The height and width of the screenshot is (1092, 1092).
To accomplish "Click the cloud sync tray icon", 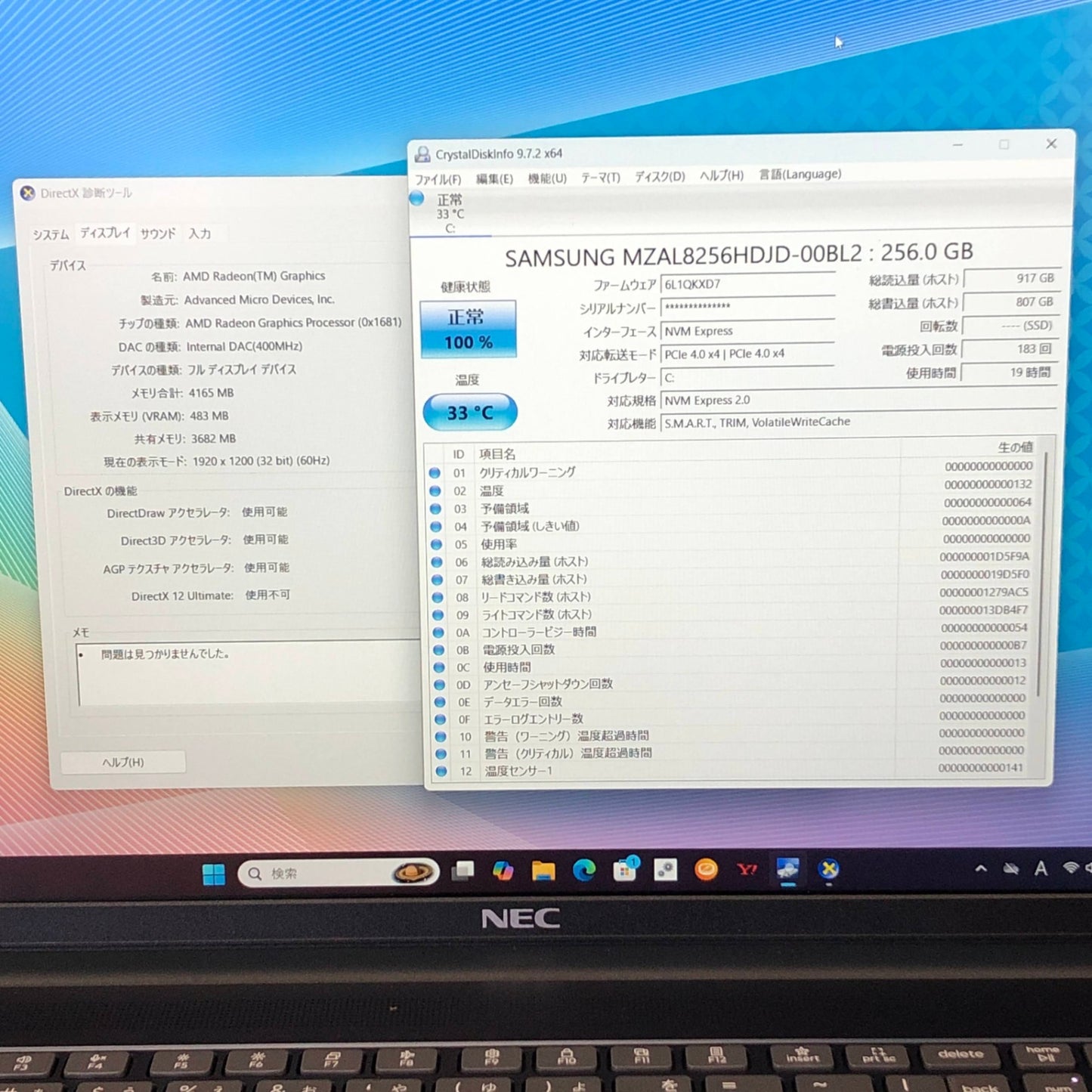I will click(1010, 869).
